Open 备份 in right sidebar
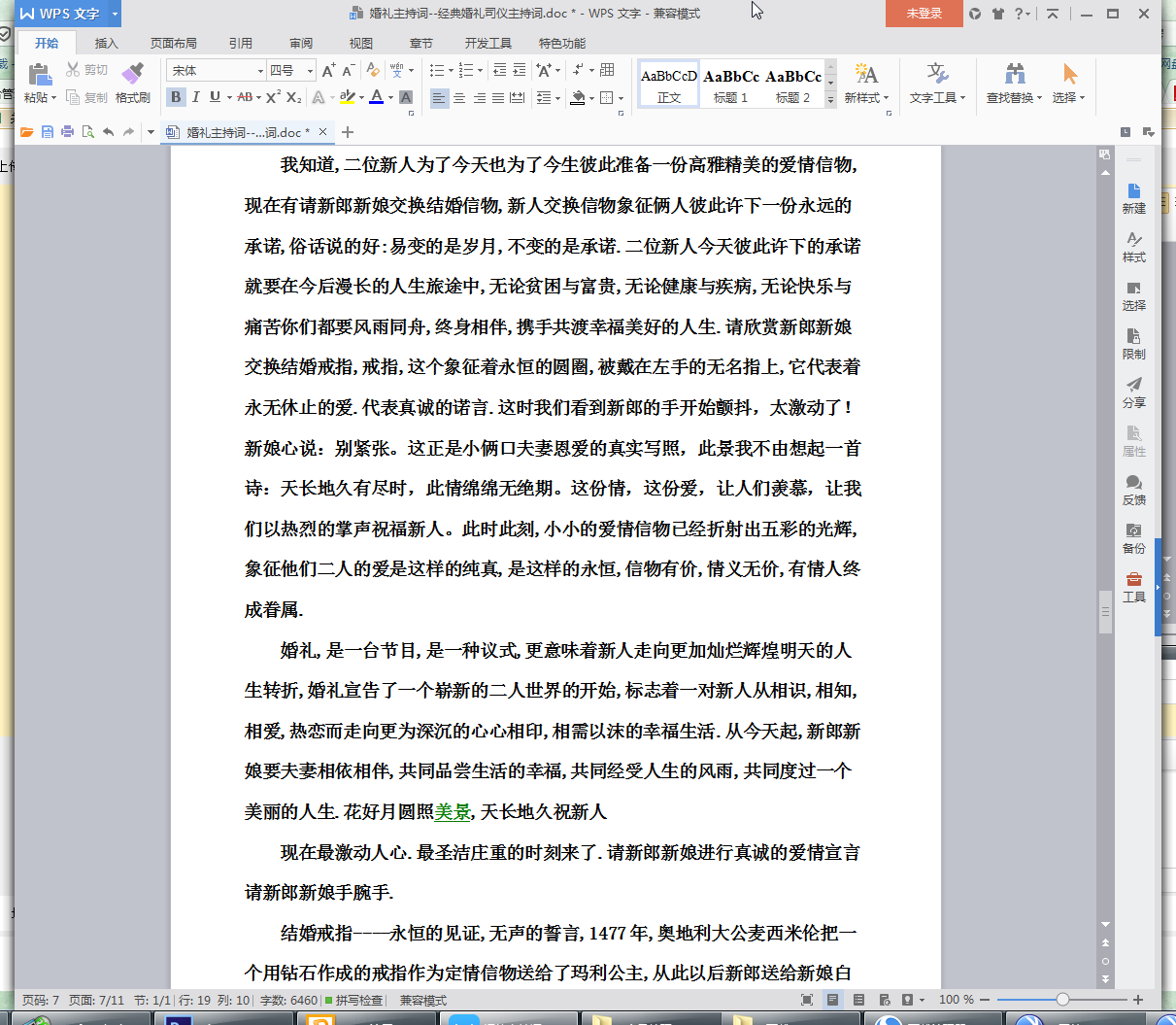The width and height of the screenshot is (1176, 1025). coord(1133,538)
